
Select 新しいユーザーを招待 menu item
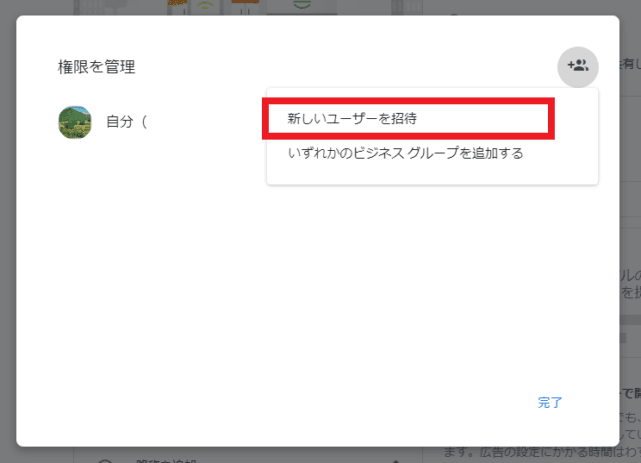pyautogui.click(x=351, y=118)
